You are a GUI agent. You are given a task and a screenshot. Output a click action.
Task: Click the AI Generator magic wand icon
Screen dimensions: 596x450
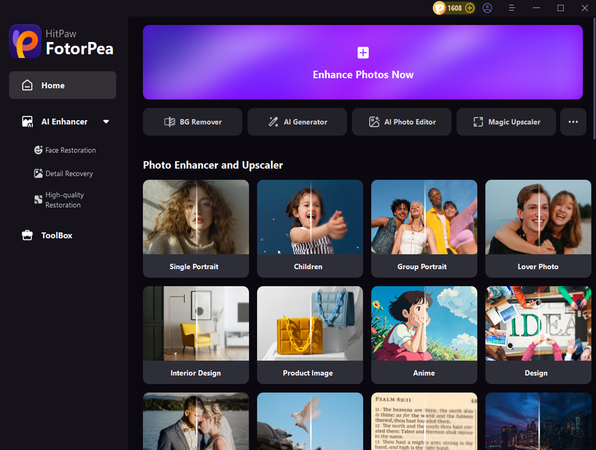point(273,122)
